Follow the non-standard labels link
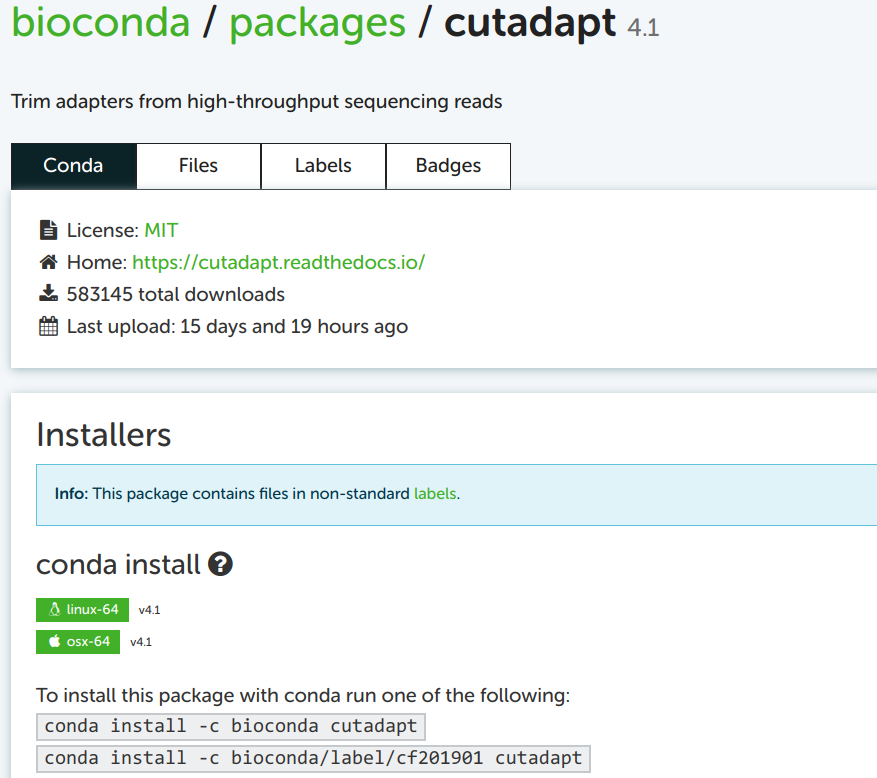The height and width of the screenshot is (778, 877). (435, 494)
